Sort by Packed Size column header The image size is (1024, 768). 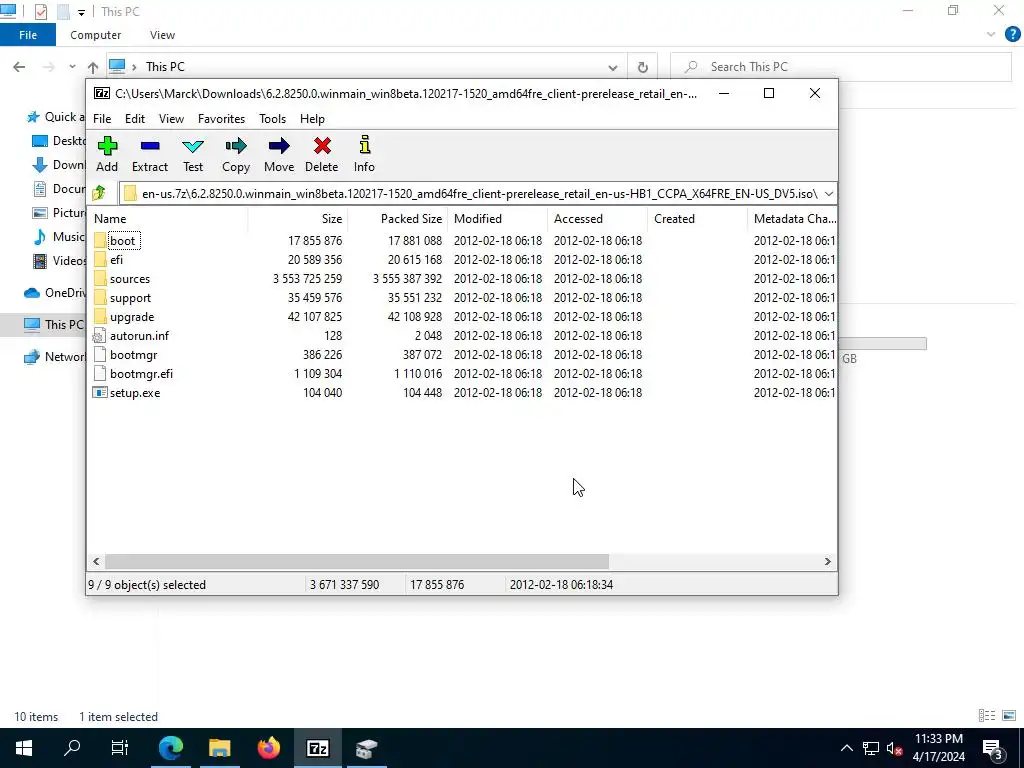[397, 219]
